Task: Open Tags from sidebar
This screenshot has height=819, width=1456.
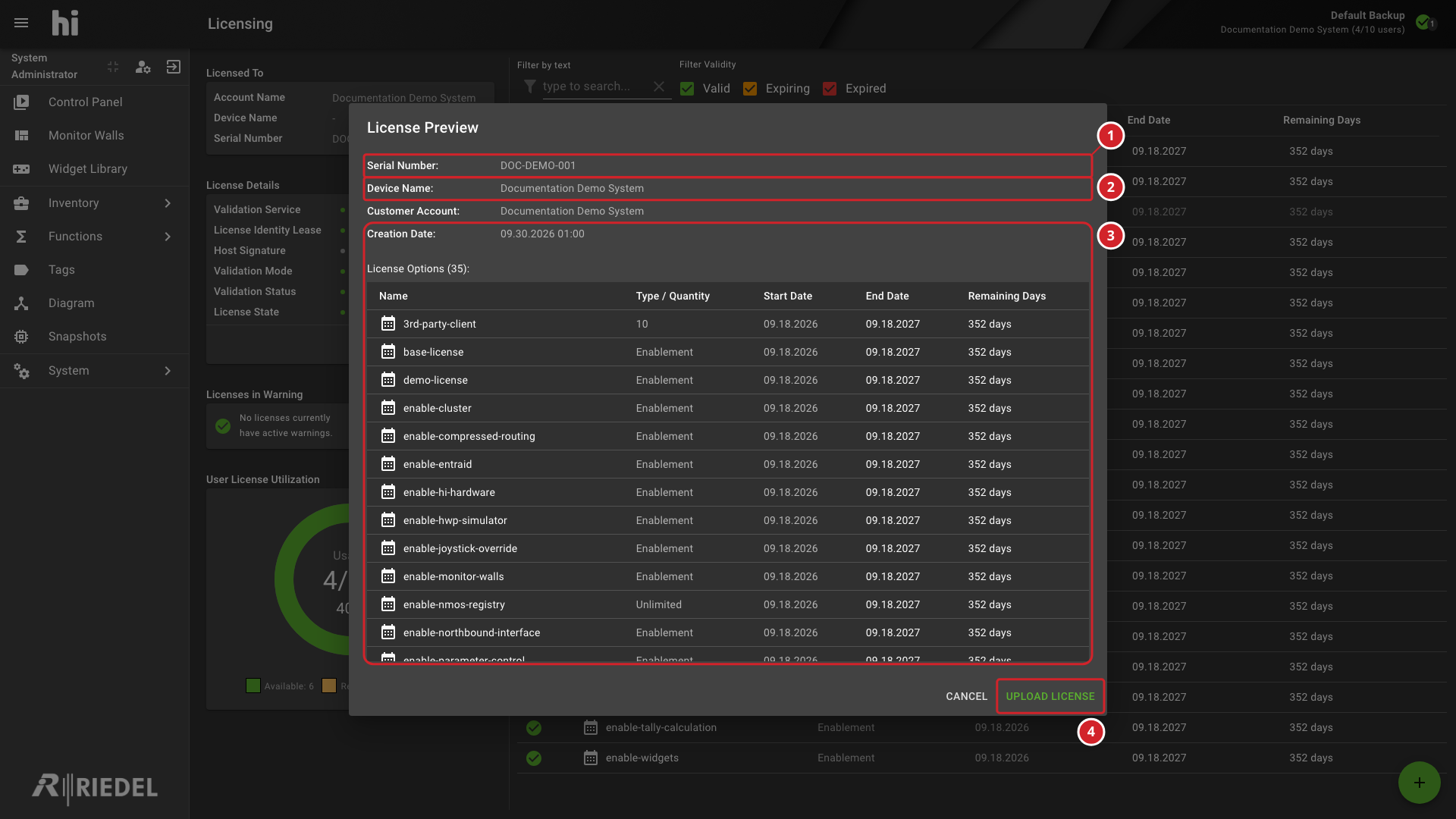Action: [x=94, y=269]
